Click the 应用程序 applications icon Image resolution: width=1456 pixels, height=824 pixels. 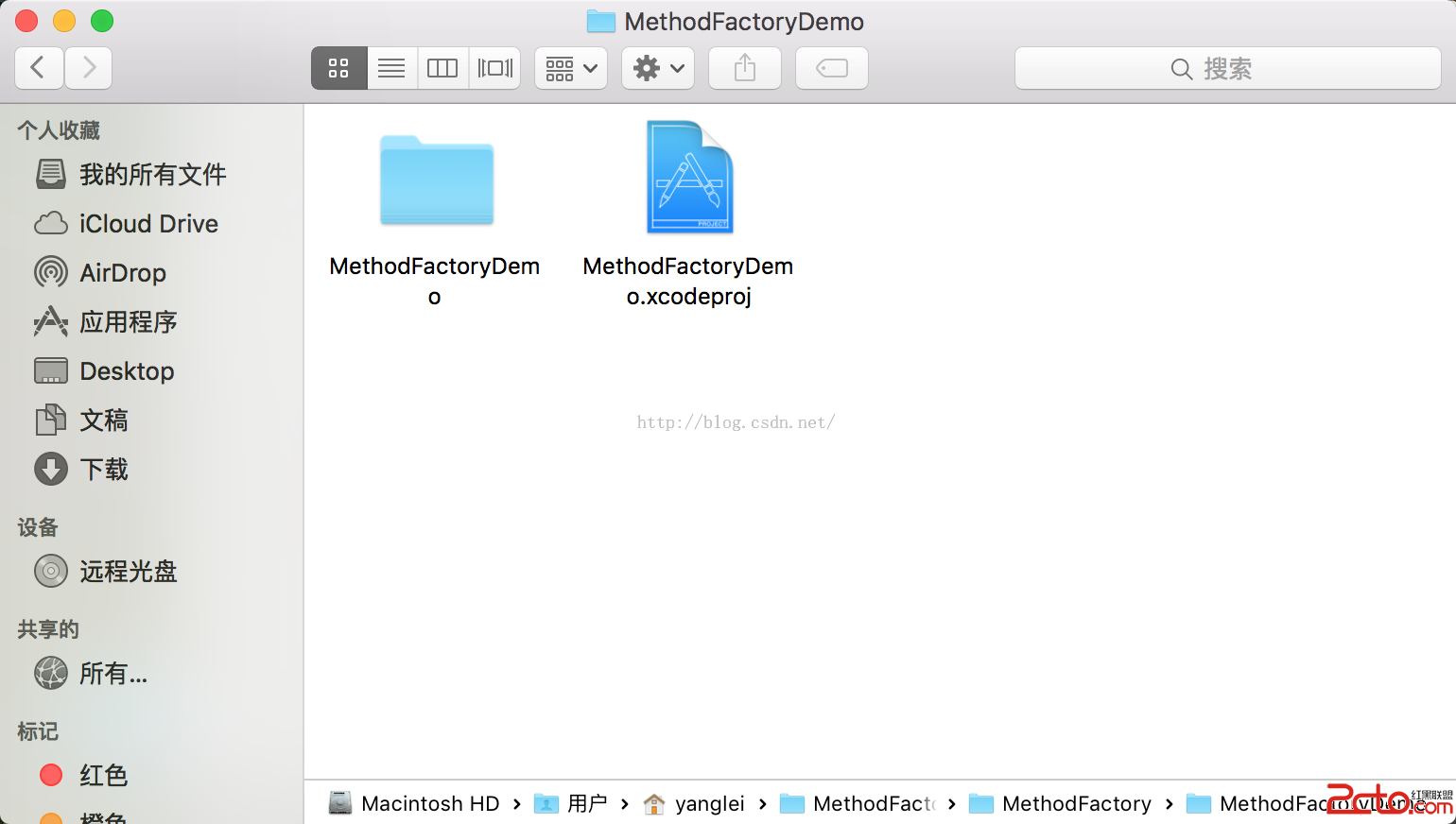[51, 321]
